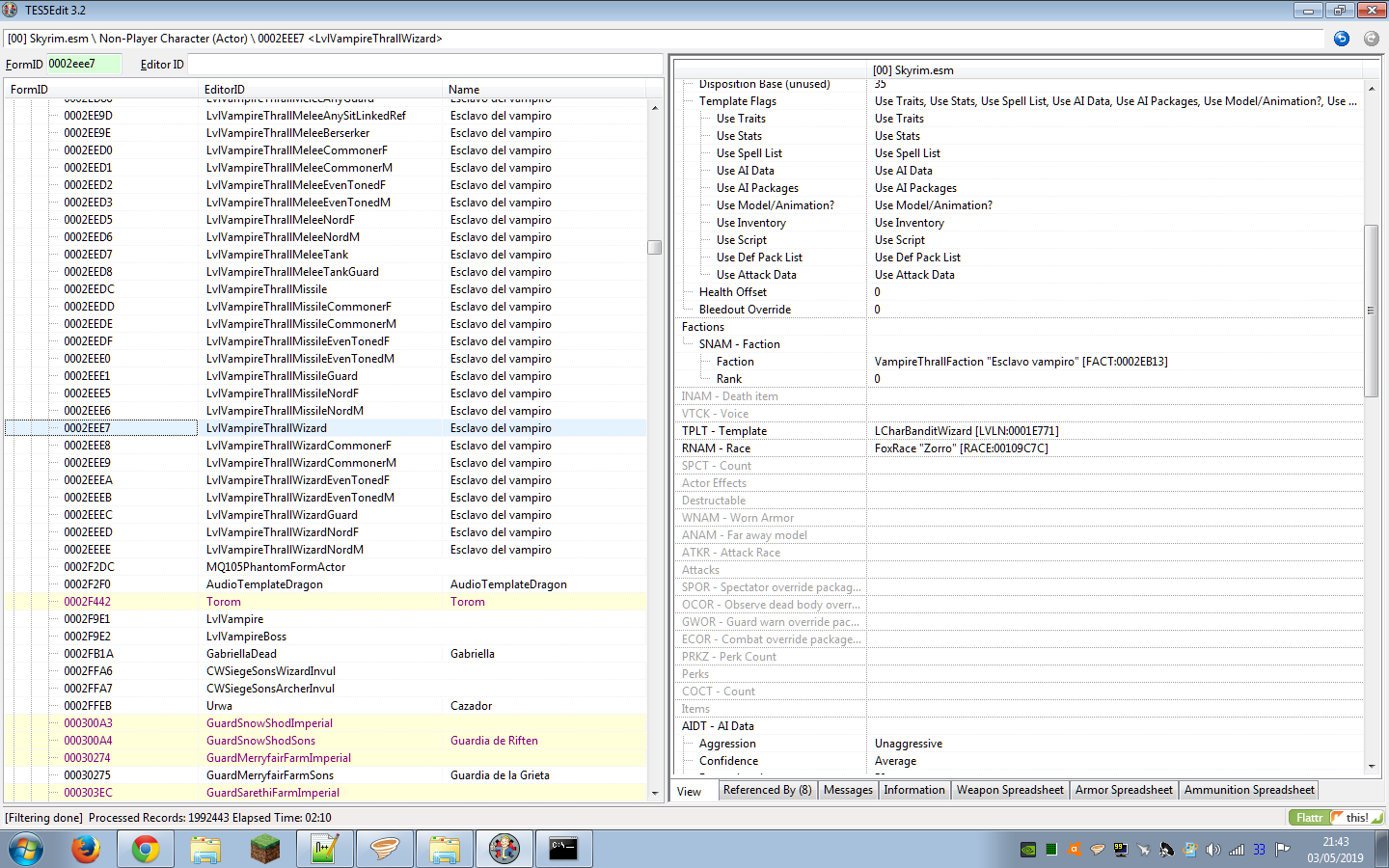Open the Weapon Spreadsheet tab
Screen dimensions: 1389x868
[x=1010, y=790]
